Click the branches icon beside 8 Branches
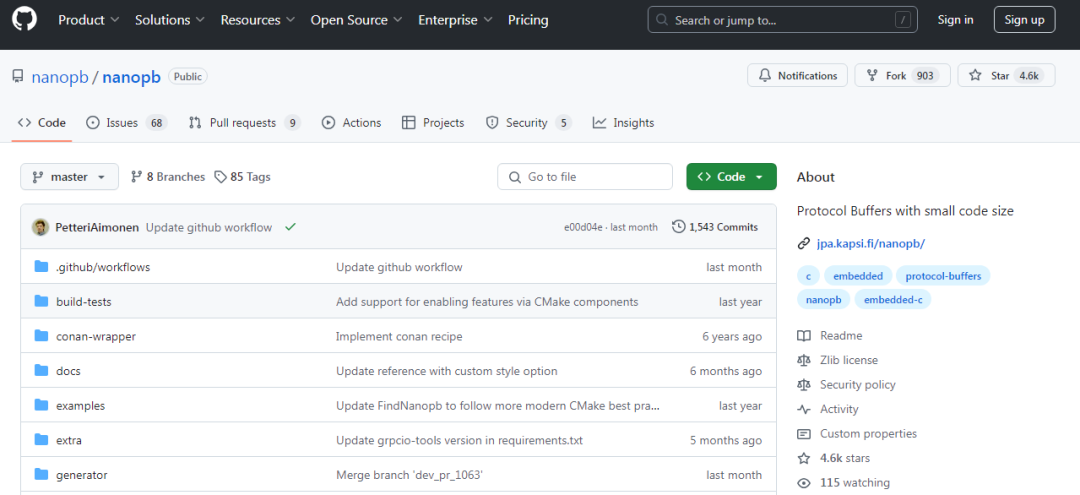 [137, 177]
